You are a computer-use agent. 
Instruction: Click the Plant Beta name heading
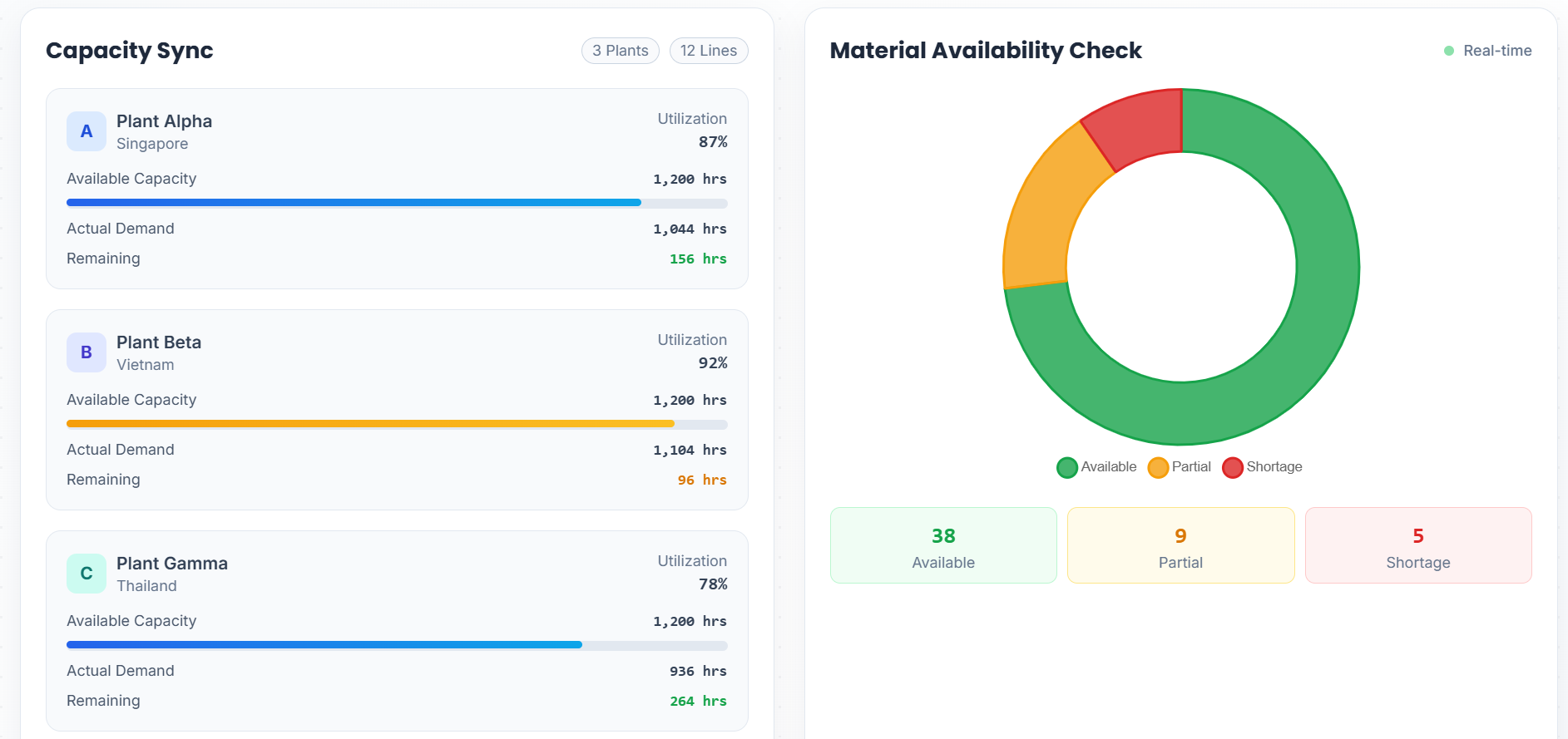(x=159, y=342)
